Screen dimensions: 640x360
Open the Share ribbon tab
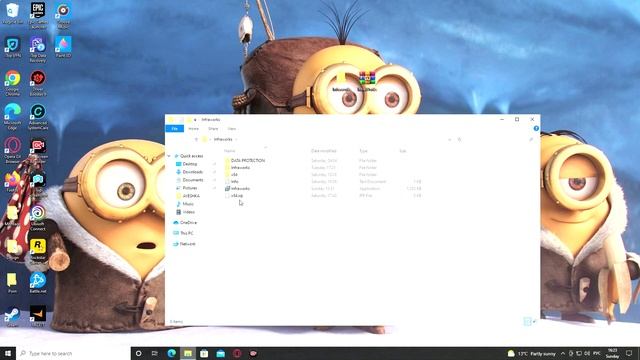point(213,129)
